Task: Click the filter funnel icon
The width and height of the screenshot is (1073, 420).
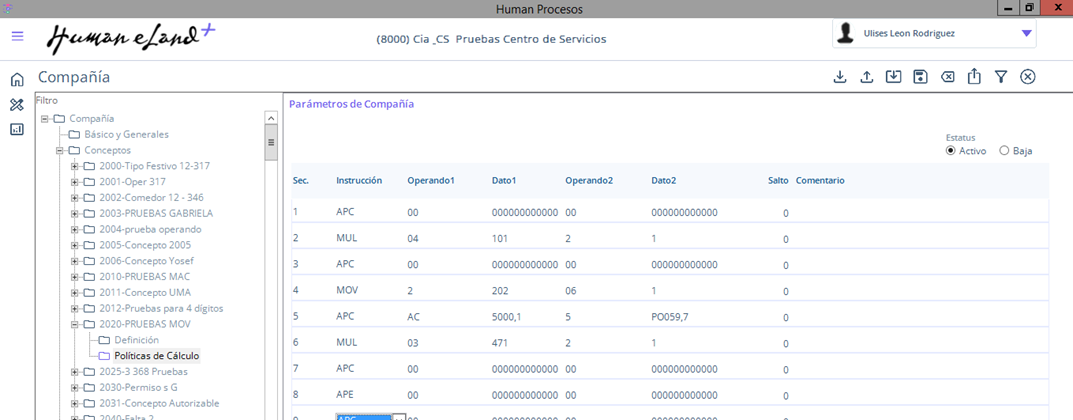Action: pyautogui.click(x=1000, y=77)
